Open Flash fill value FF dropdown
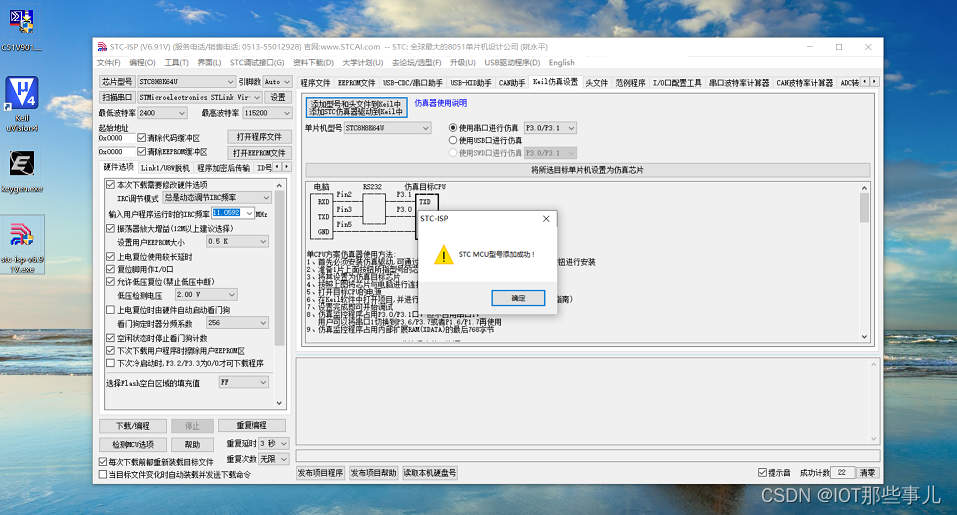957x515 pixels. [244, 382]
